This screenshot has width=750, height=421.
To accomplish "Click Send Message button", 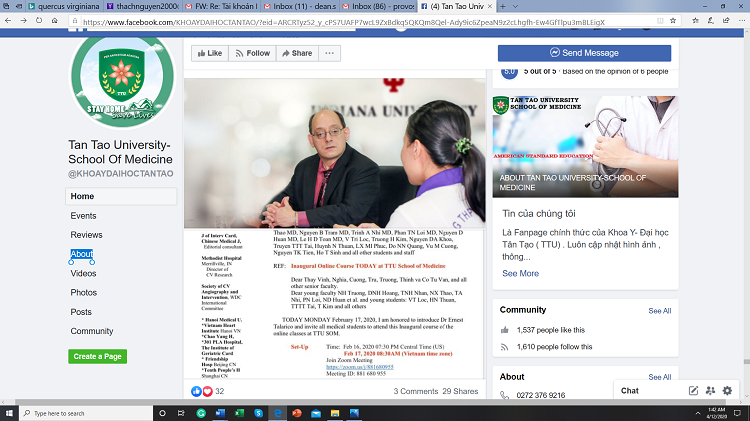I will pos(585,53).
